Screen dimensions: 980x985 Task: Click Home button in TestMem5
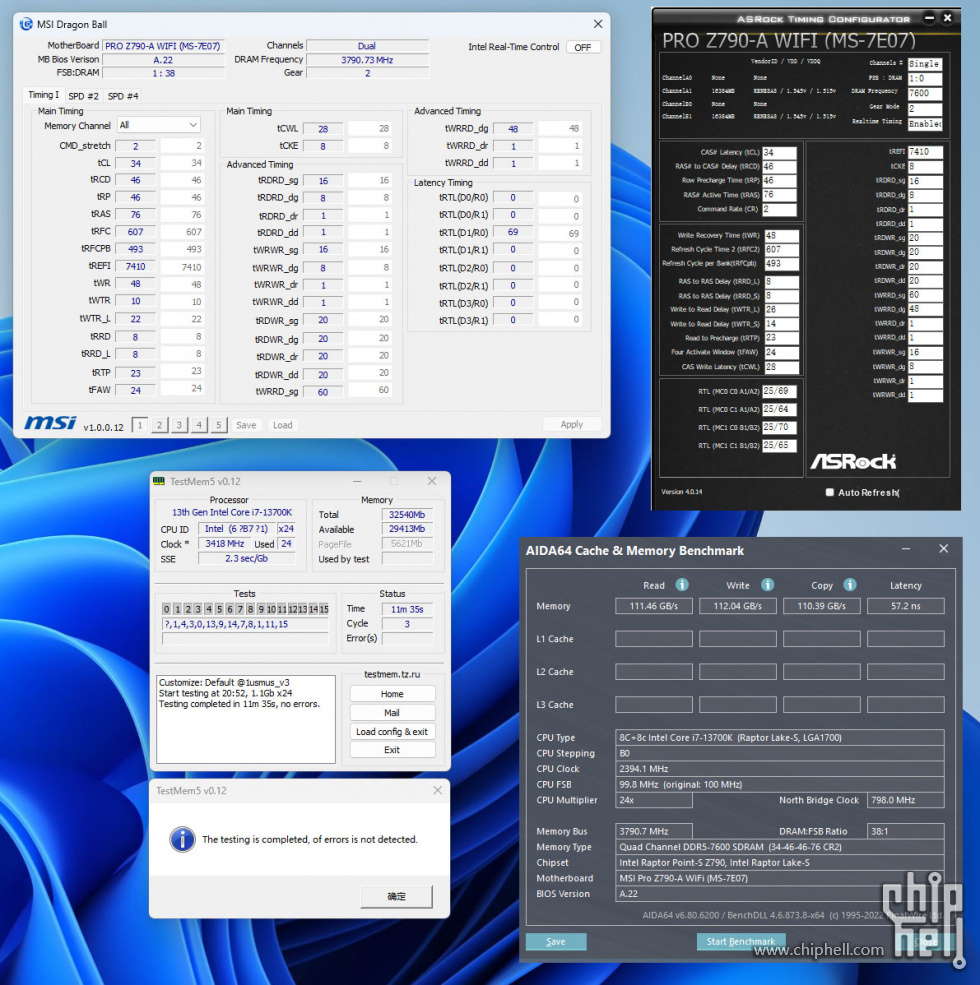[392, 694]
